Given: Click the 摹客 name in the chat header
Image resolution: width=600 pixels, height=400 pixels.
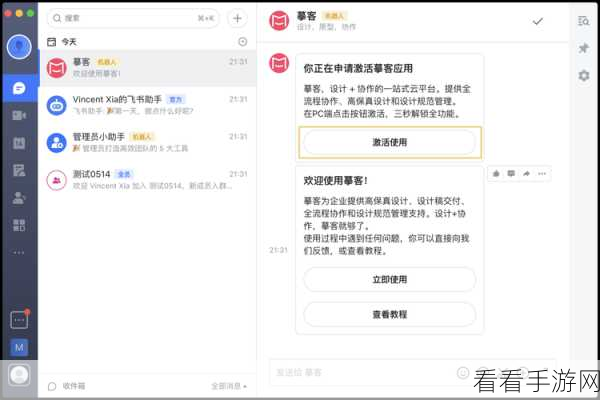Looking at the screenshot, I should (307, 16).
